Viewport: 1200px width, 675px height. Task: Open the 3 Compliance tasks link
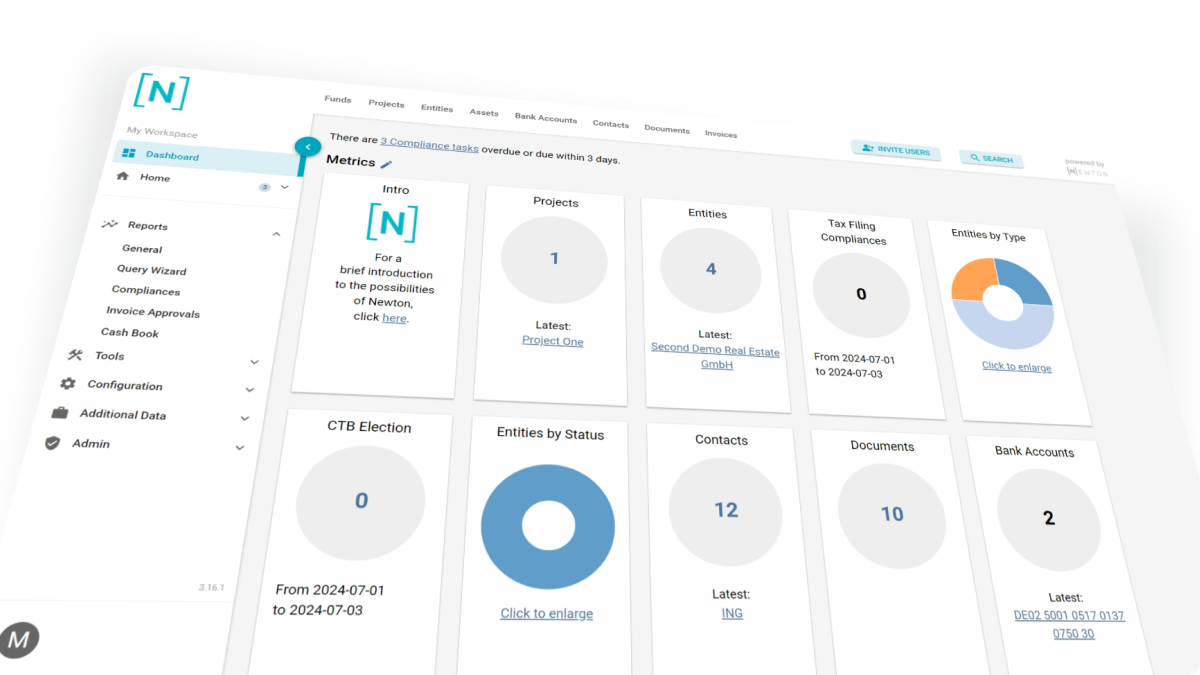tap(429, 146)
